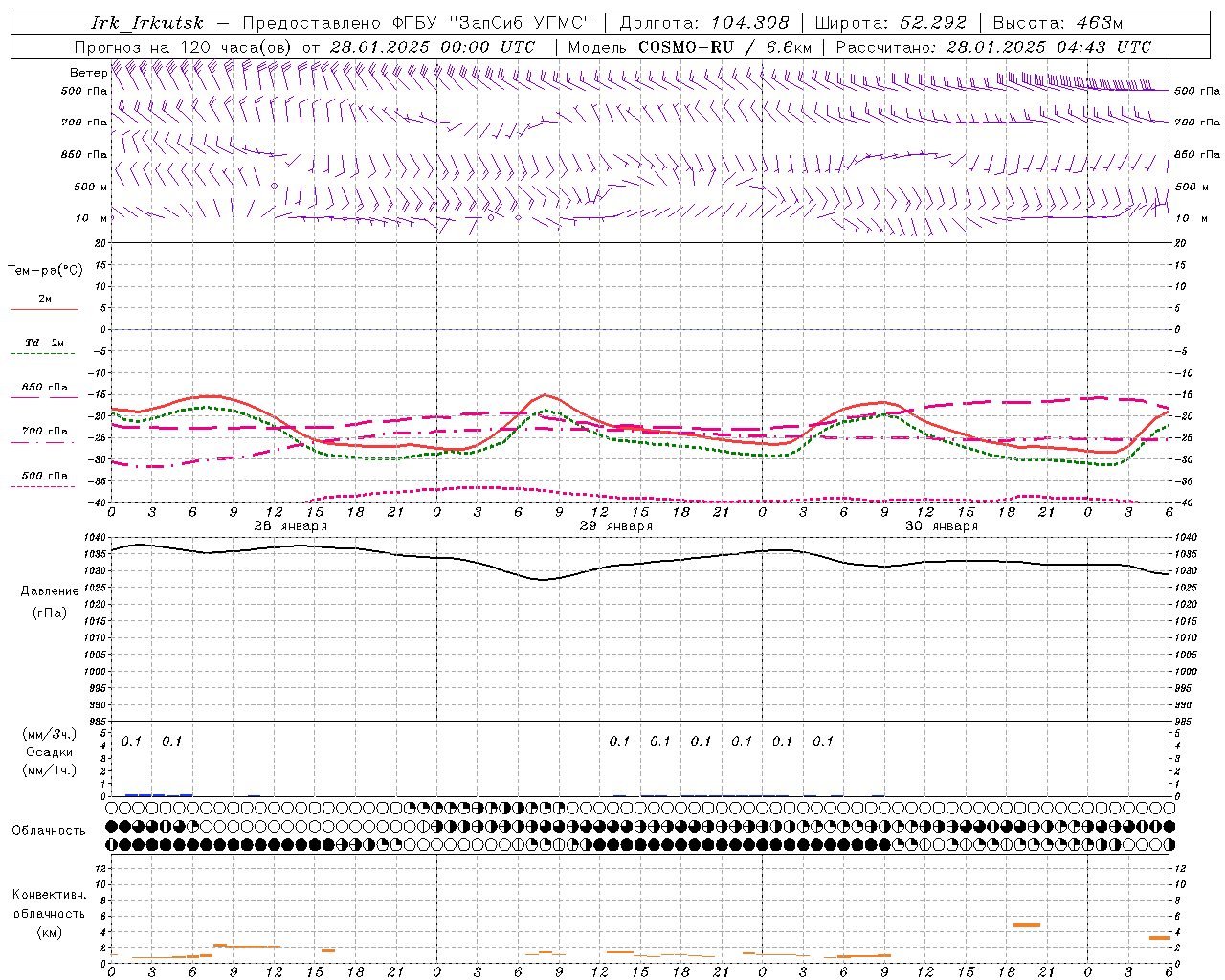Click the station name "Irk_Irkutsk" in the header

(x=147, y=23)
